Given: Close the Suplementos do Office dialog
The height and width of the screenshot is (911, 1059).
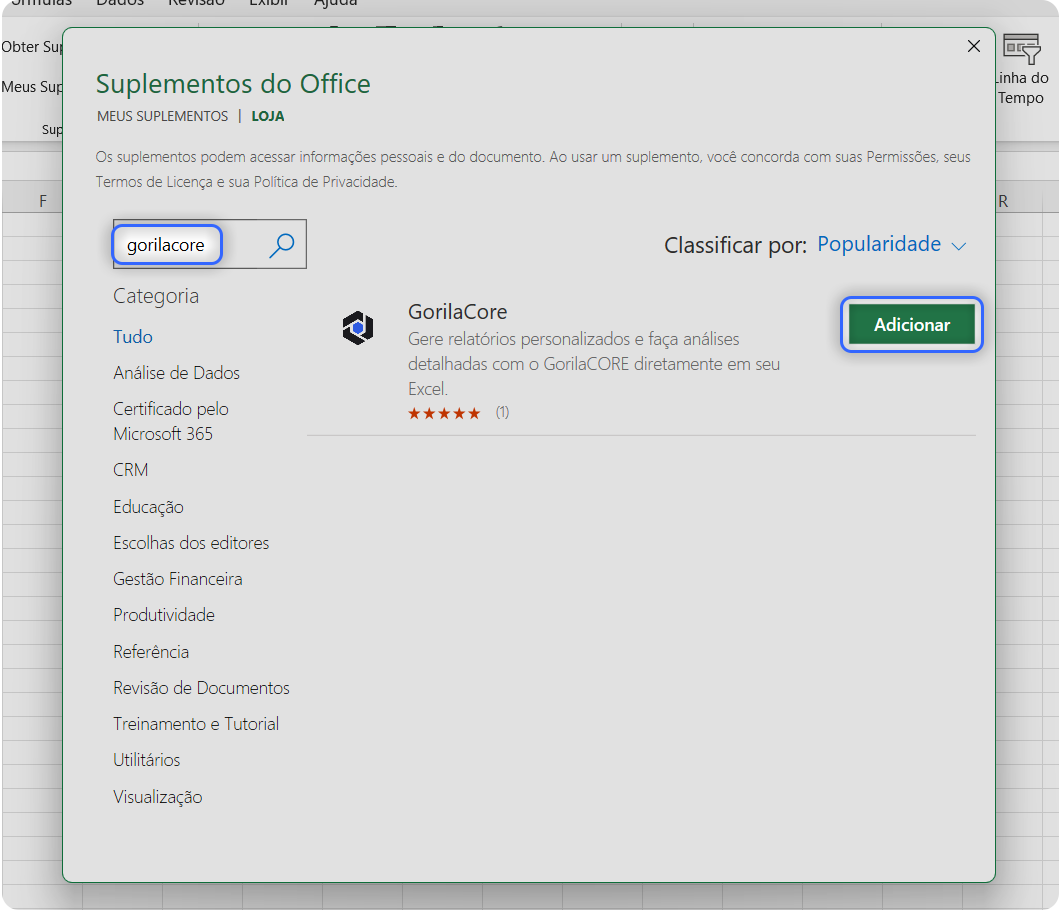Looking at the screenshot, I should pos(973,46).
